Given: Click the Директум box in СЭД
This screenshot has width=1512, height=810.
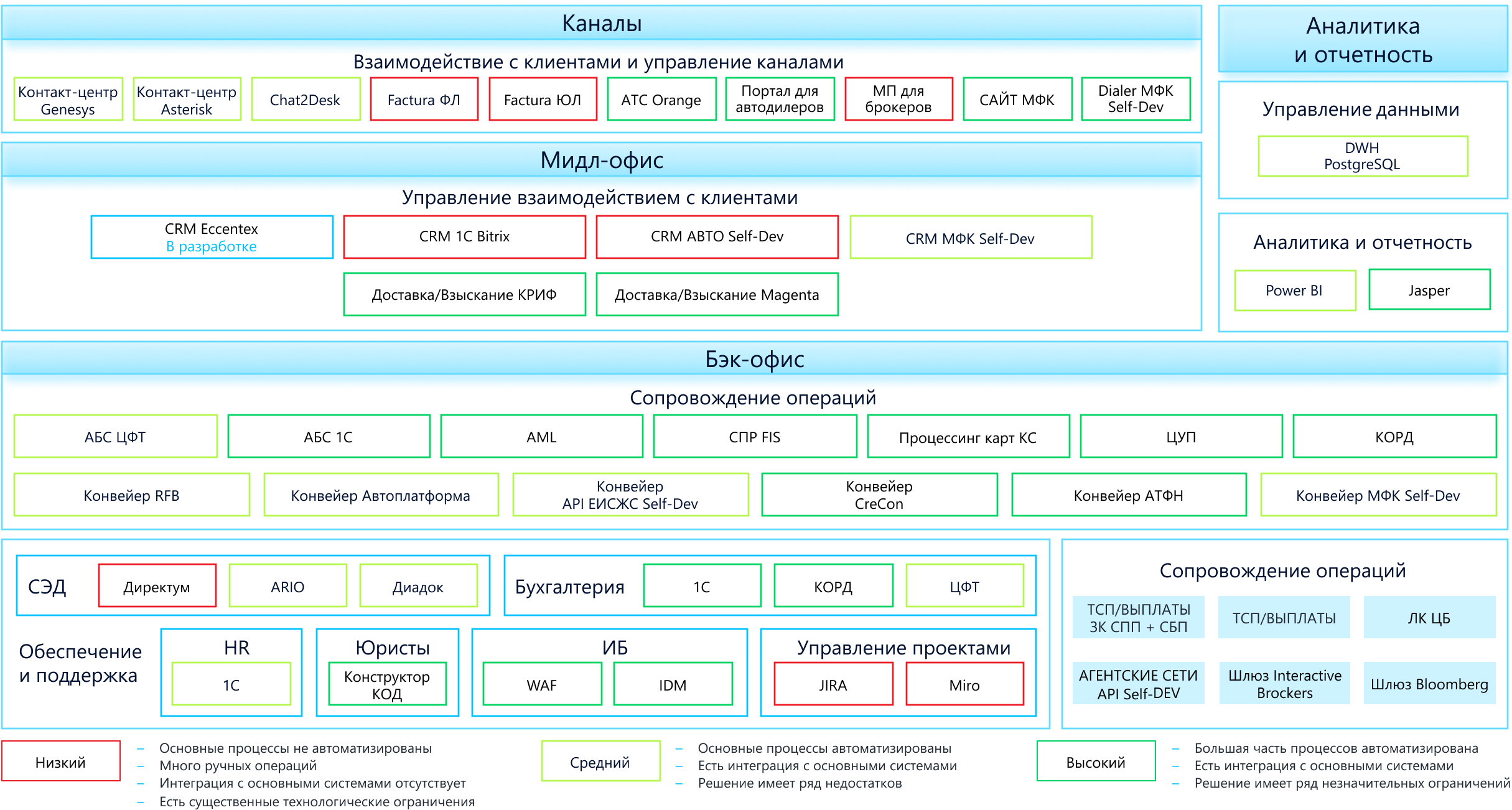Looking at the screenshot, I should [x=157, y=586].
